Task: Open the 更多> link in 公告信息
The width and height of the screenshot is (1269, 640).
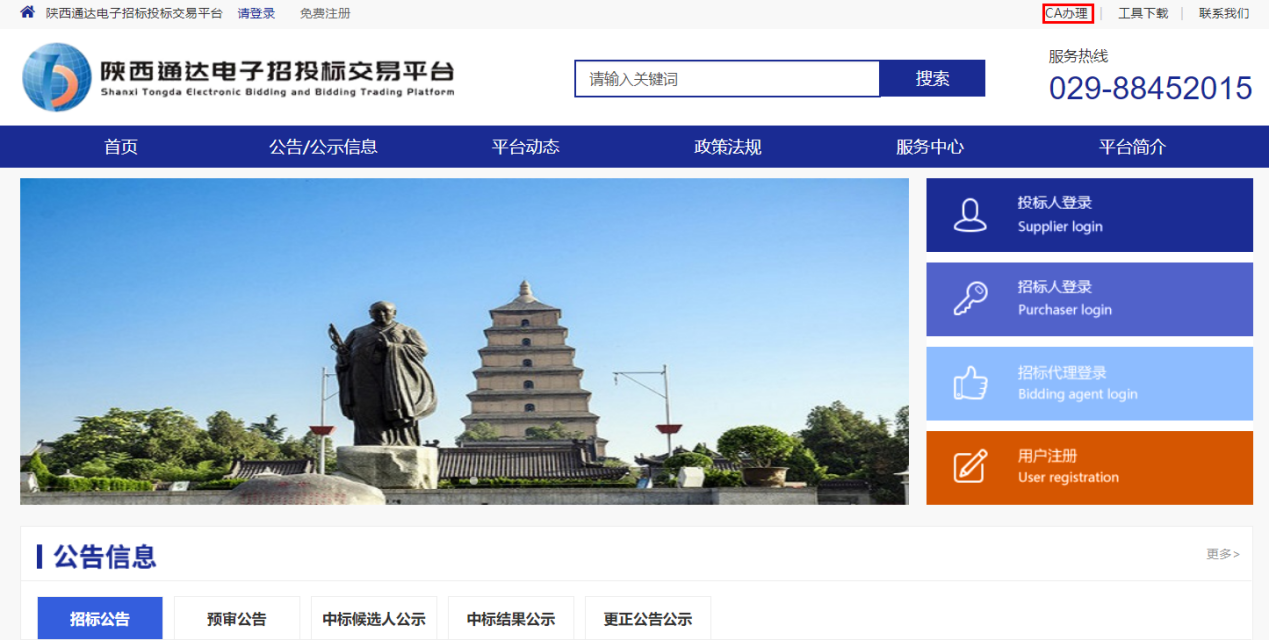Action: (1223, 554)
